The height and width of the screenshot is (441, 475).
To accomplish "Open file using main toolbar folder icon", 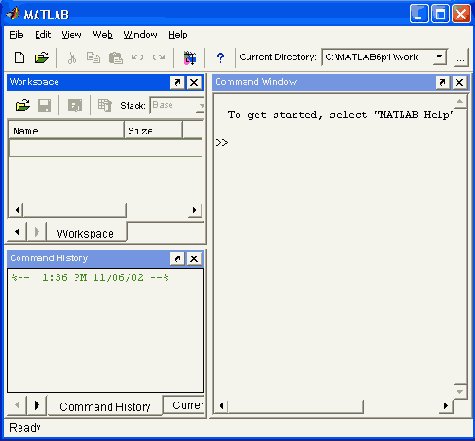I will (42, 57).
